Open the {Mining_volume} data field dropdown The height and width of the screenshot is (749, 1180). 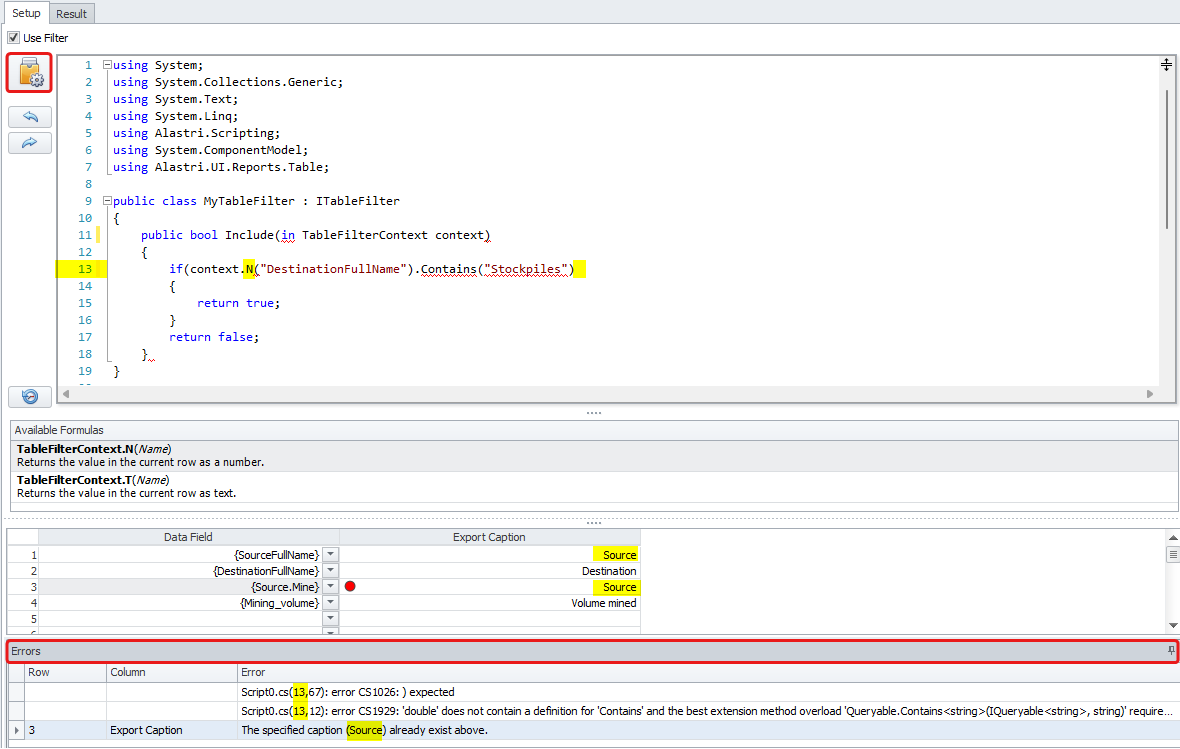point(331,603)
